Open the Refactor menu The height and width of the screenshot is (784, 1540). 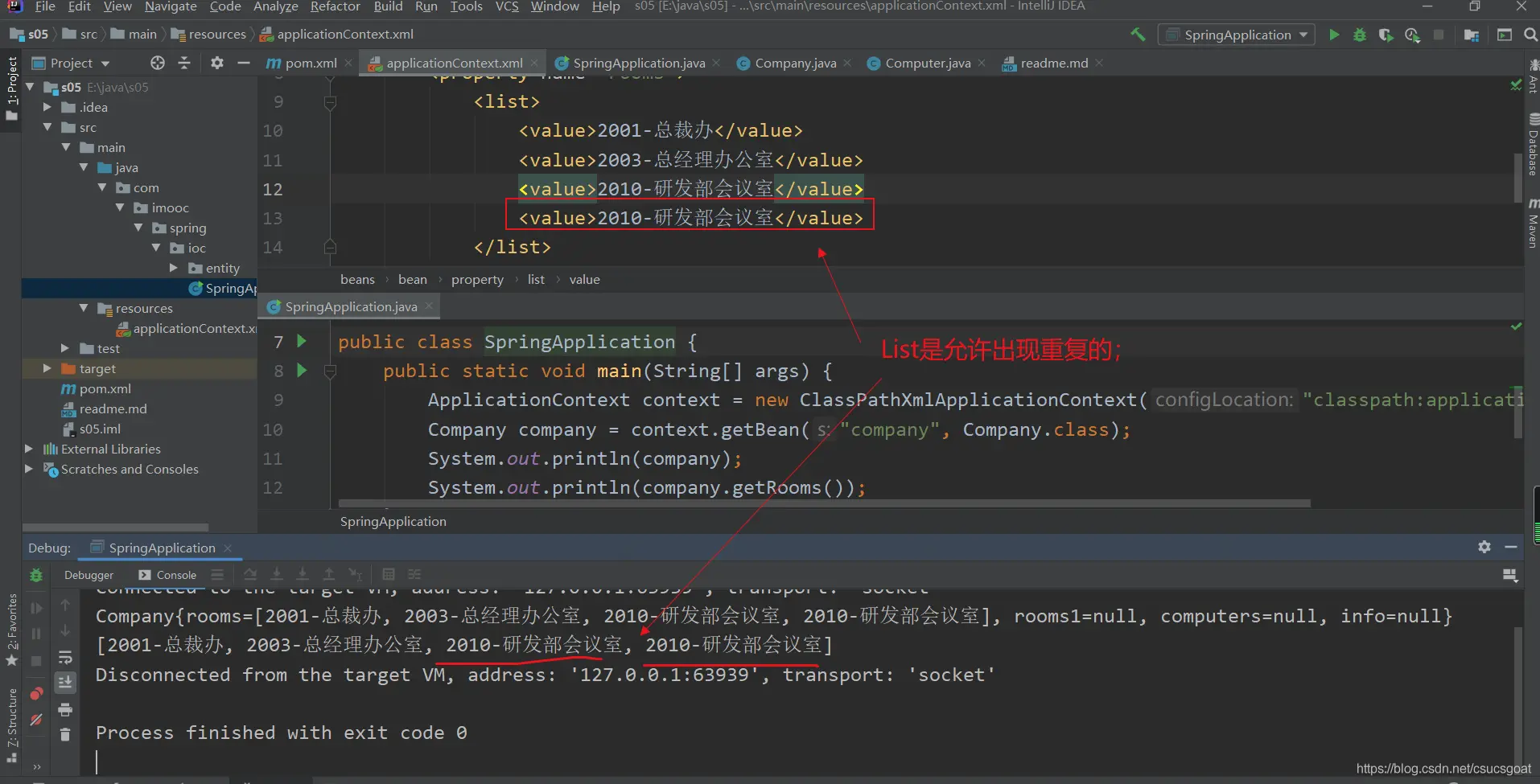[335, 6]
